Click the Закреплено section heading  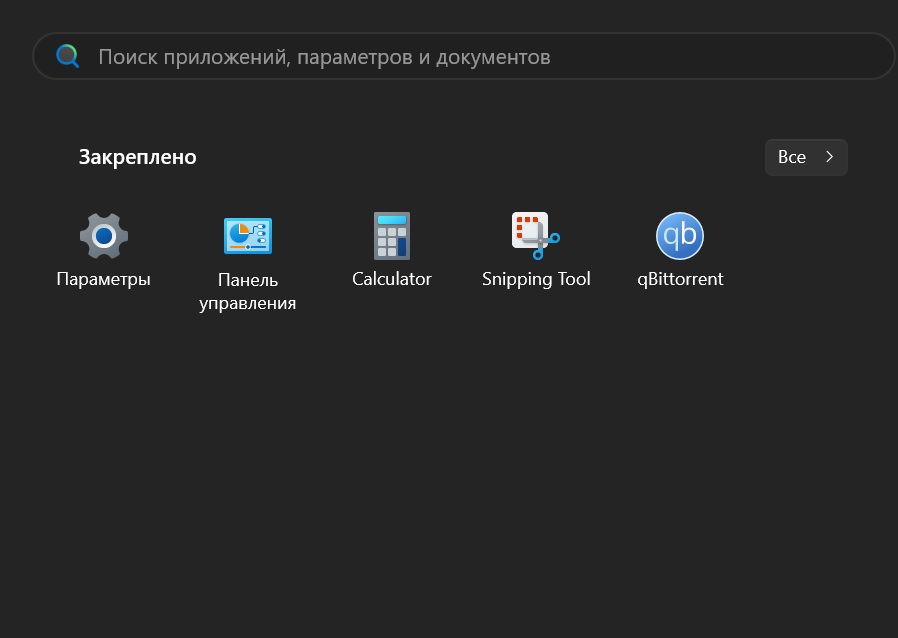click(137, 157)
